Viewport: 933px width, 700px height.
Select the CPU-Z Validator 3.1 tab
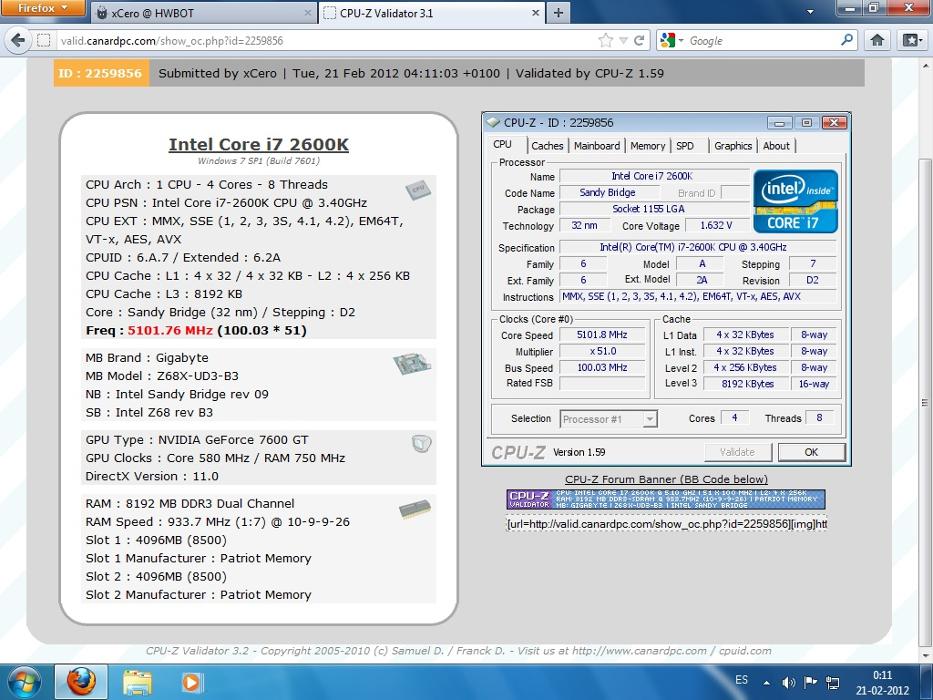(433, 13)
